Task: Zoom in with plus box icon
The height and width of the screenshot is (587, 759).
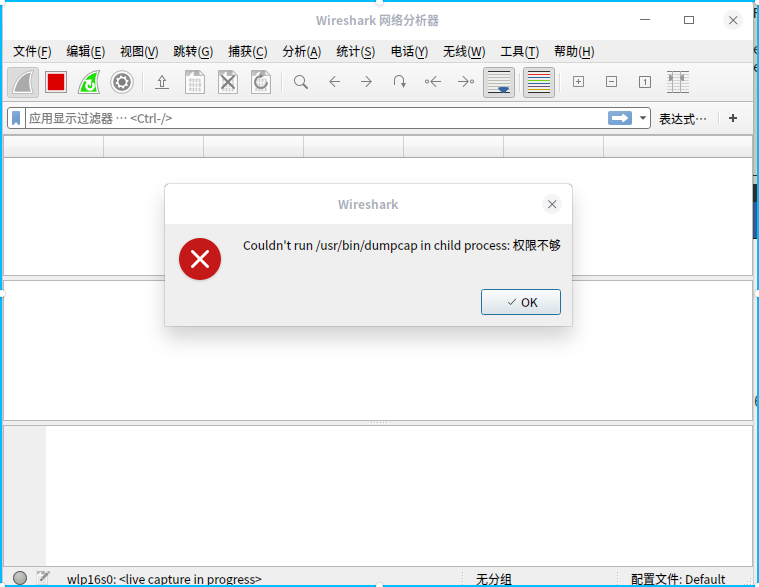Action: [578, 82]
